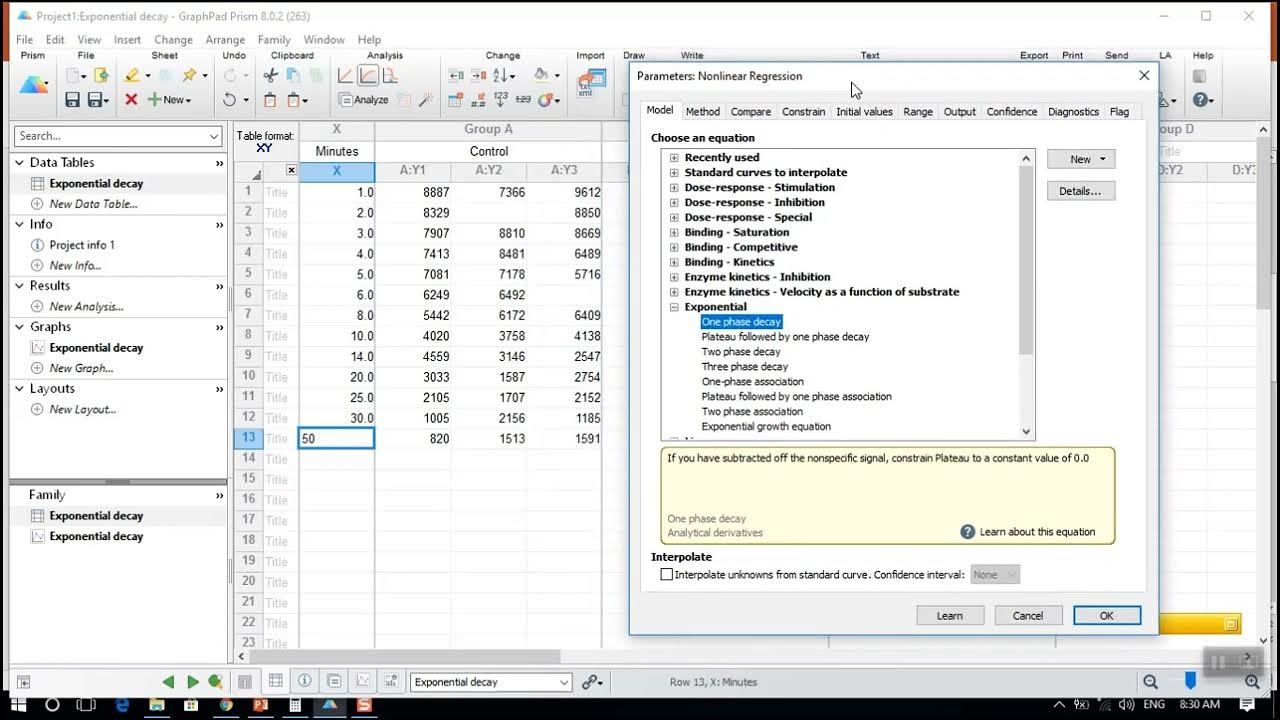Open the New equation dropdown button
Viewport: 1280px width, 720px height.
(1081, 159)
